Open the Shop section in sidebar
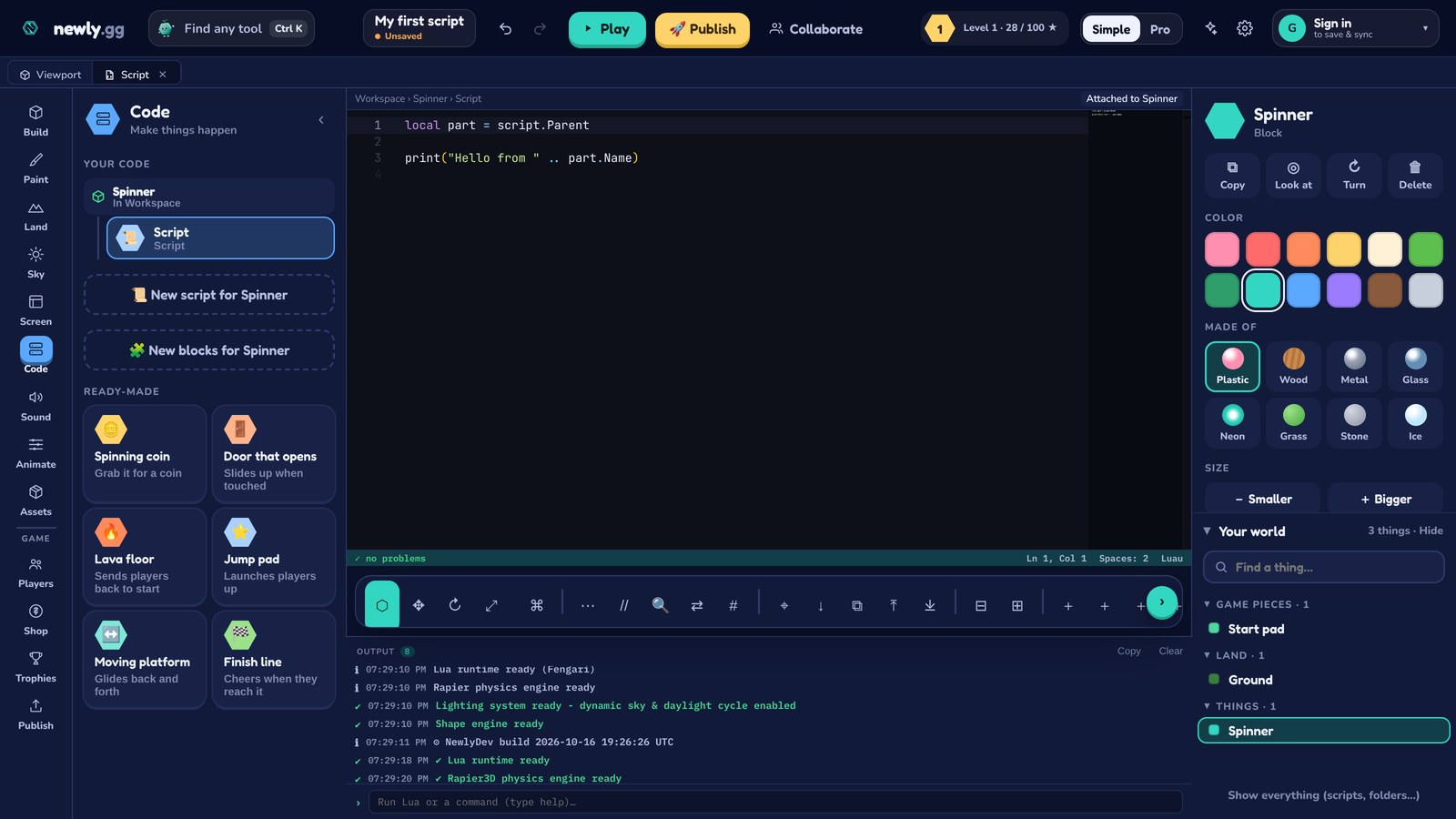1456x819 pixels. click(35, 619)
